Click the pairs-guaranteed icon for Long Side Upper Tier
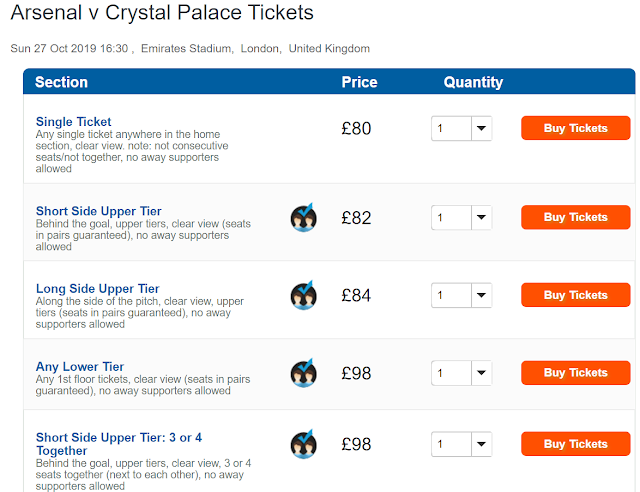640x492 pixels. point(304,296)
